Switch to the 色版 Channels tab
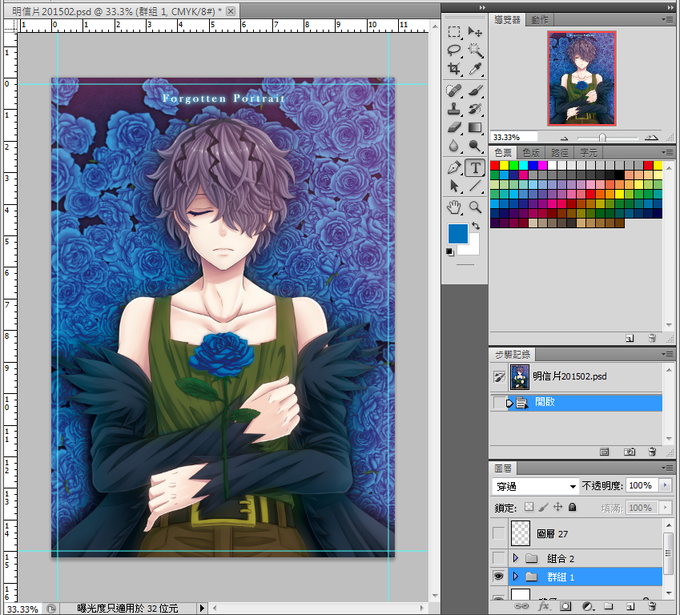Viewport: 680px width, 615px height. pos(531,152)
